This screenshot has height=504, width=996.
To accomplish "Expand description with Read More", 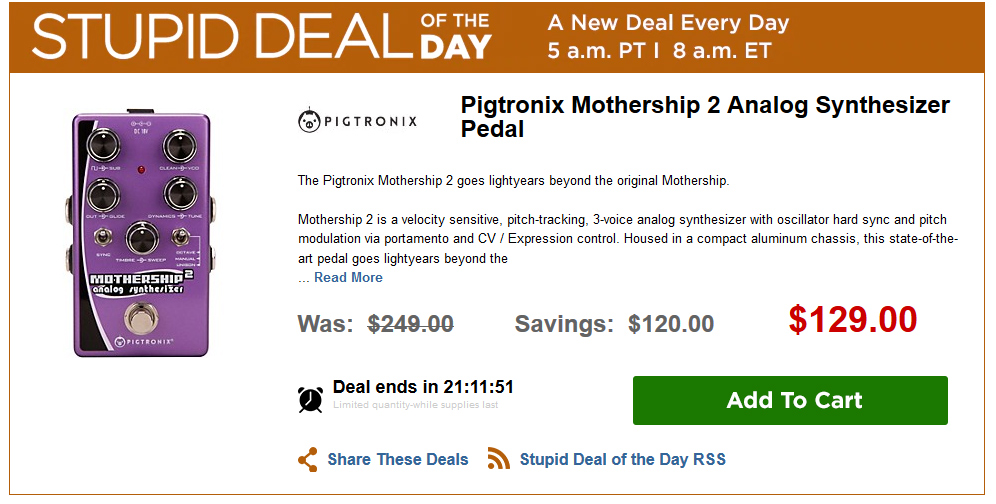I will pos(348,277).
